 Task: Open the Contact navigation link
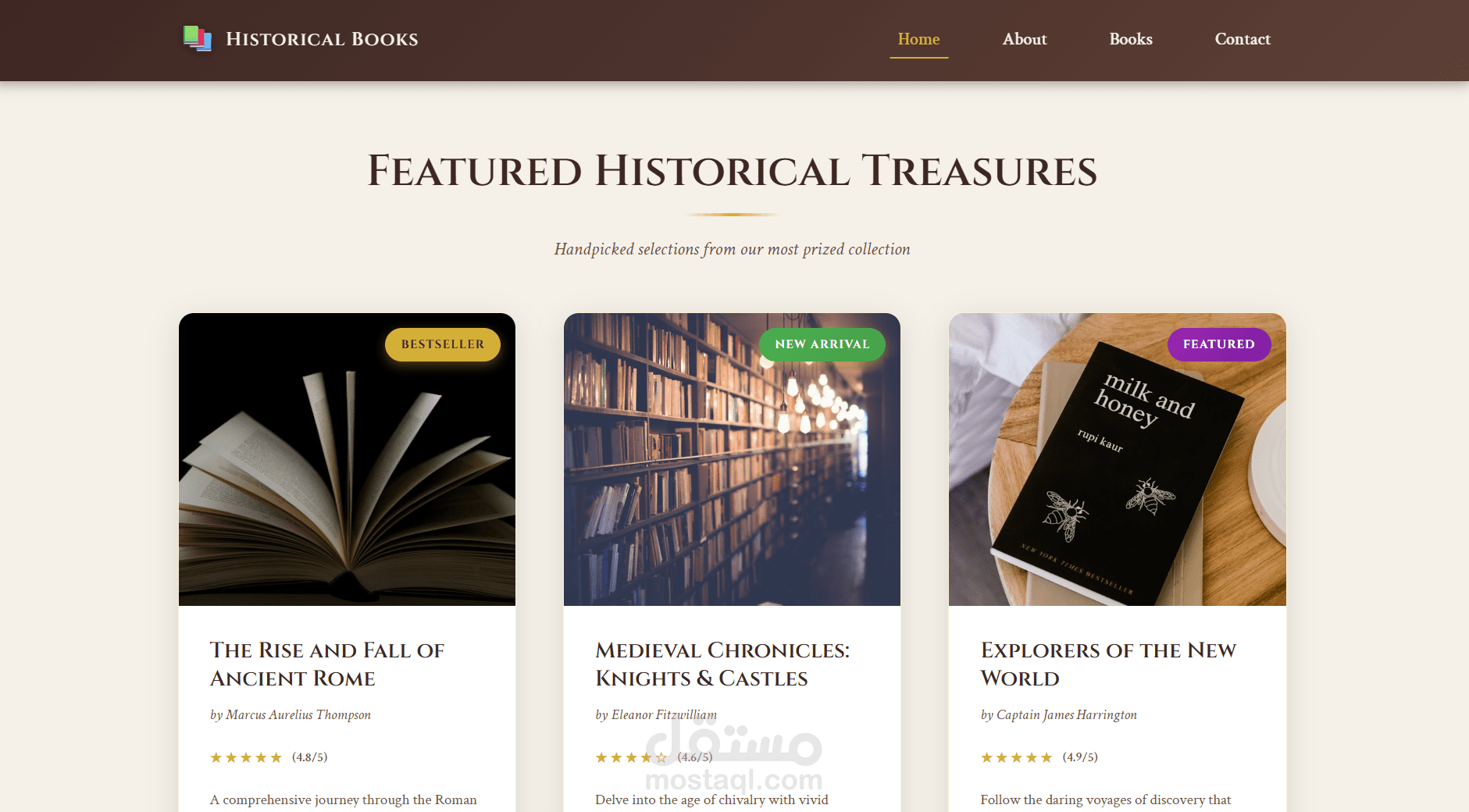pyautogui.click(x=1243, y=39)
